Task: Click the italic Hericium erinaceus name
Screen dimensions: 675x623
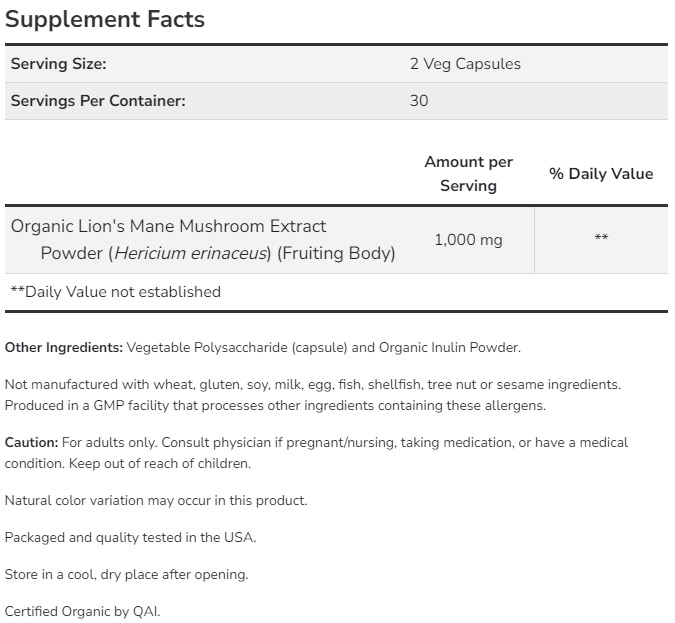Action: click(x=192, y=253)
